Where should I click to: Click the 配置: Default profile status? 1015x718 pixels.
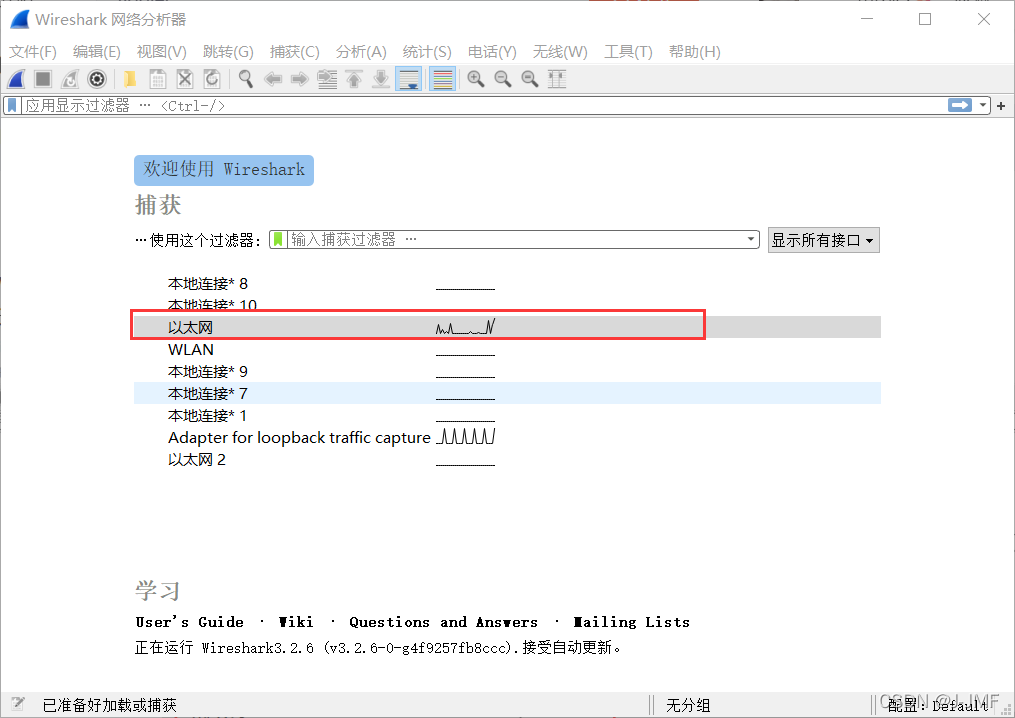coord(938,705)
